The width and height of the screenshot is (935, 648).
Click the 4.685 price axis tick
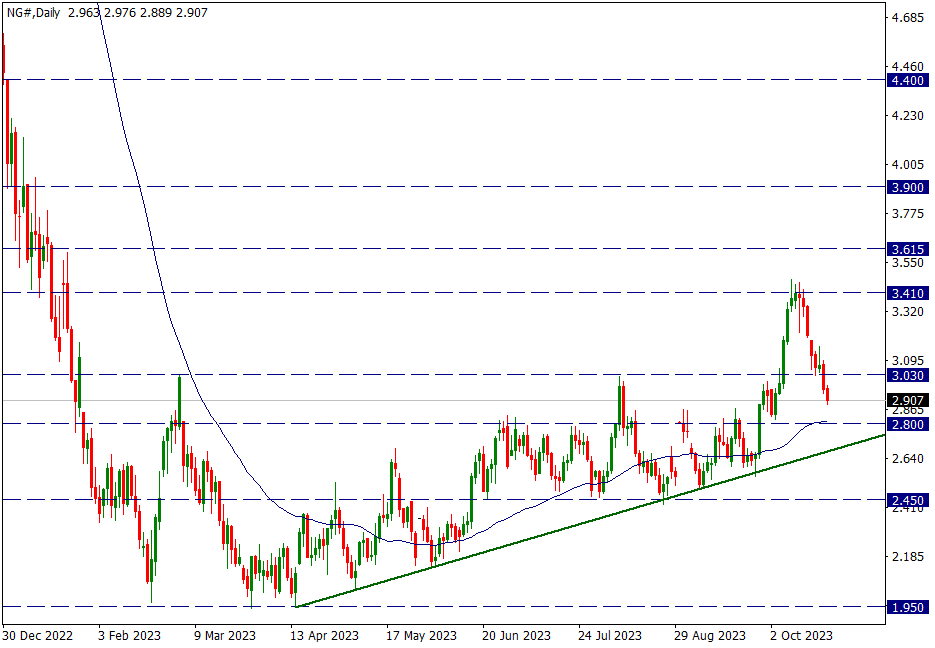908,18
